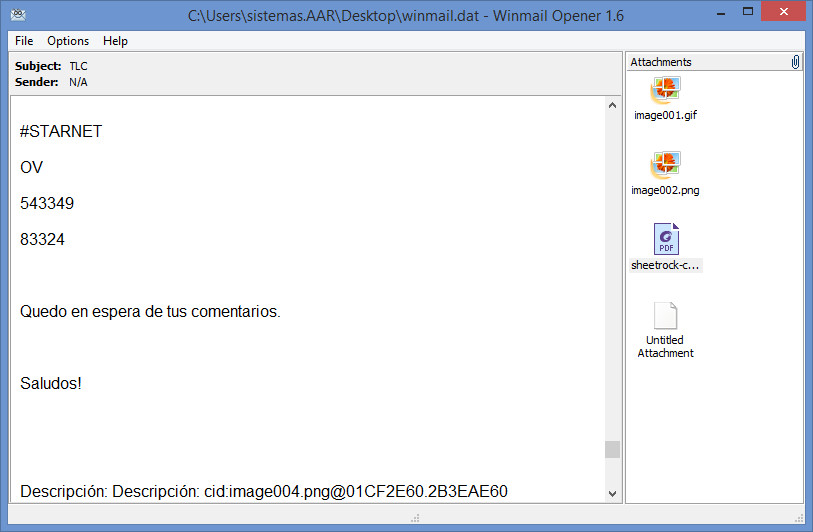Click the Attachments panel header label
The width and height of the screenshot is (813, 532).
[661, 62]
